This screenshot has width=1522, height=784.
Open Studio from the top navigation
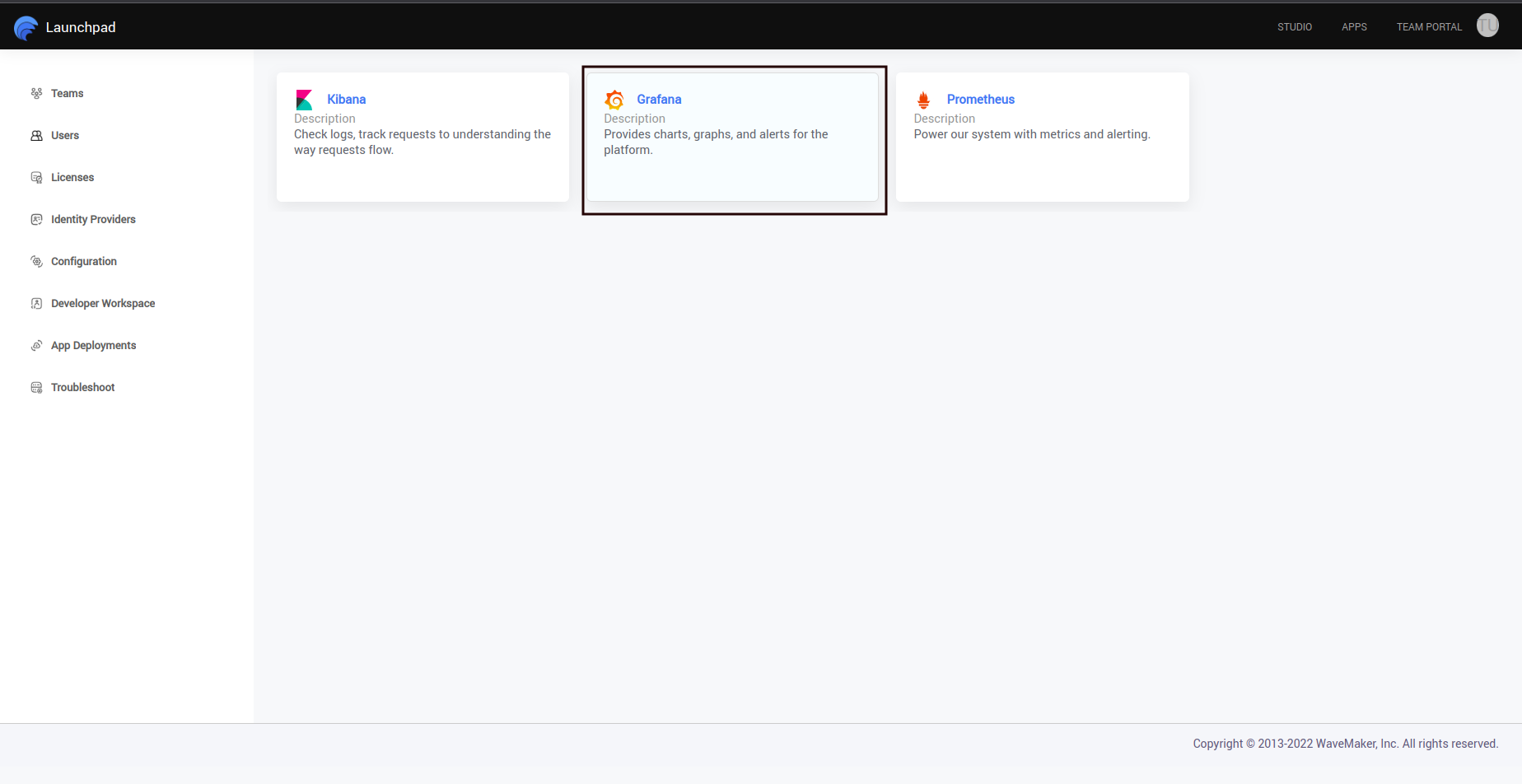[1295, 27]
